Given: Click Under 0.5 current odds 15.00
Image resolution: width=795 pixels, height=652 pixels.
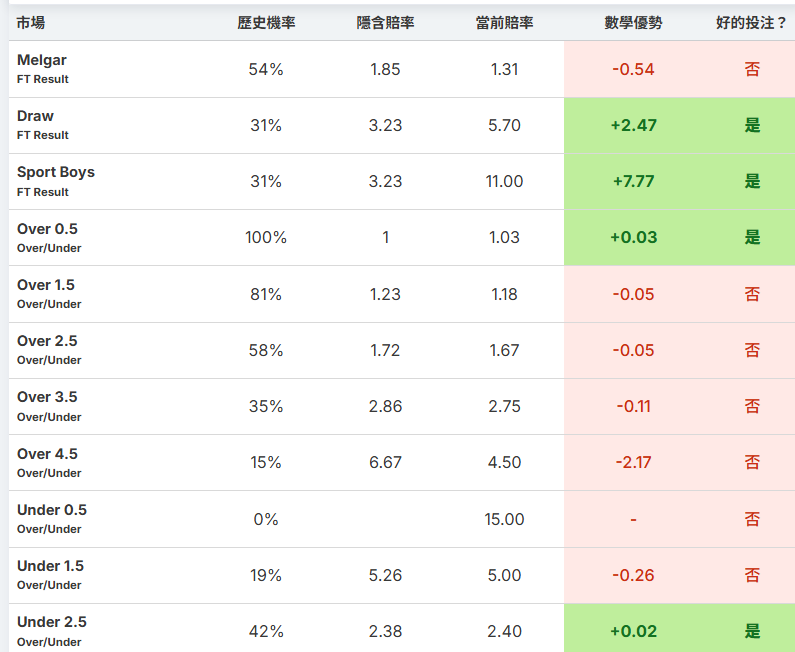Looking at the screenshot, I should tap(504, 519).
